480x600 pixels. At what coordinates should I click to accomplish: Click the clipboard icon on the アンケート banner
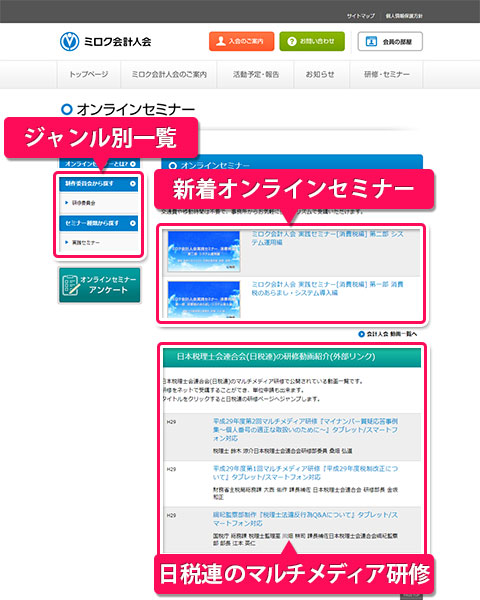(71, 285)
